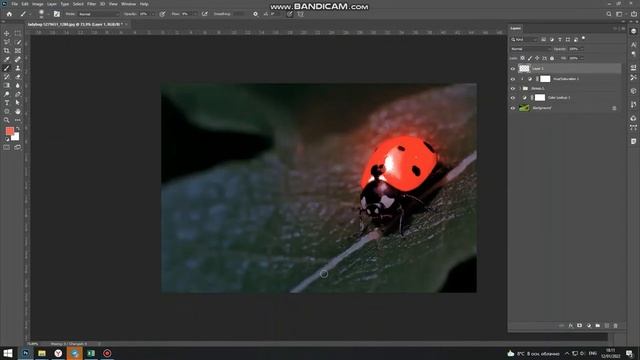This screenshot has width=640, height=360.
Task: Select the Dodge tool
Action: (7, 94)
